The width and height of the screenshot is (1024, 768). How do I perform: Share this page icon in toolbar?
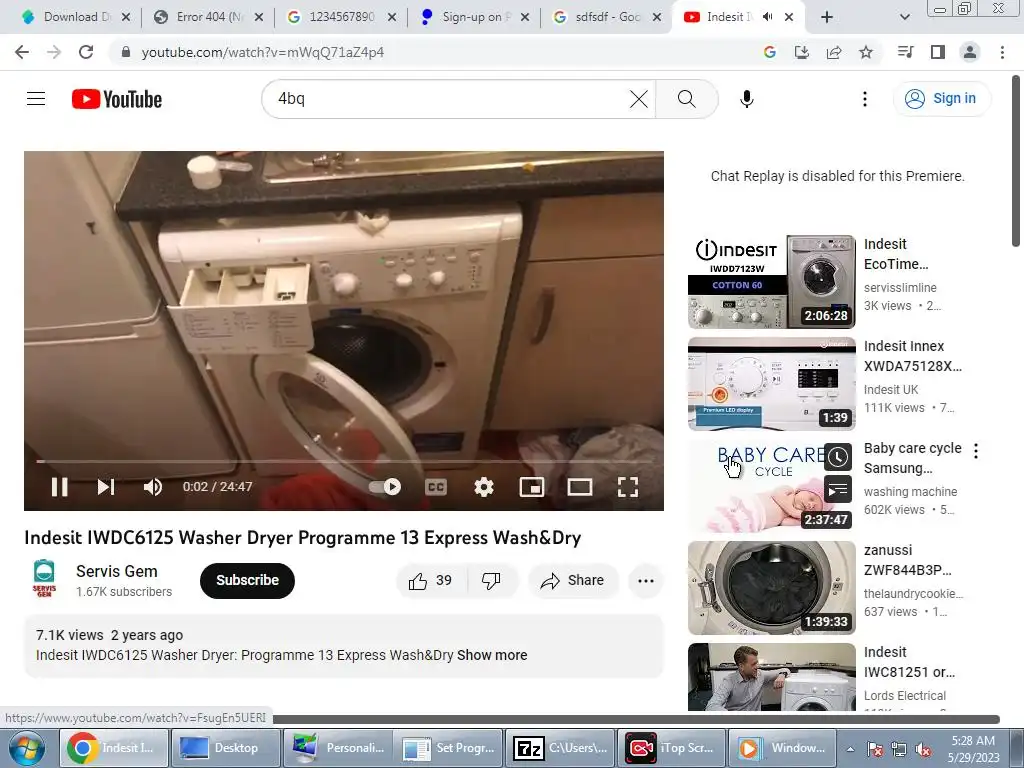[x=834, y=52]
